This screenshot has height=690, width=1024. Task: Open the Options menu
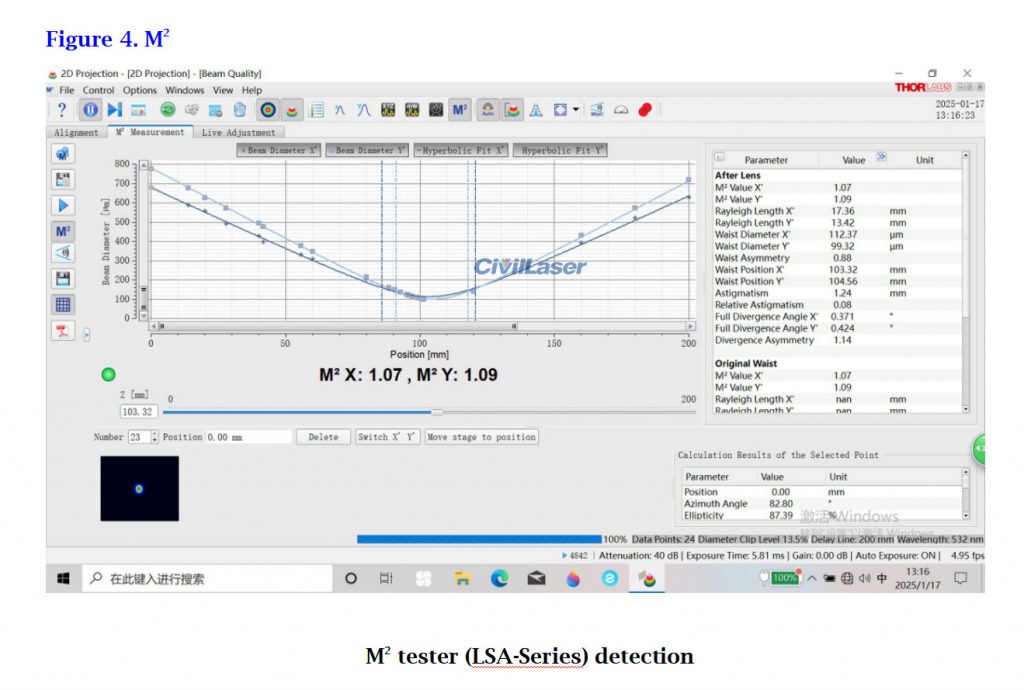[140, 90]
